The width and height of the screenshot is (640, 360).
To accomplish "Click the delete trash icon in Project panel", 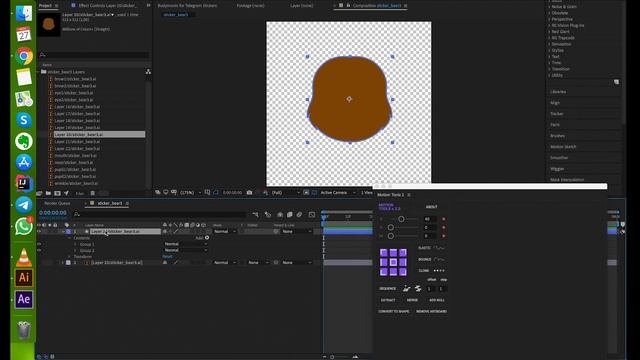I will pyautogui.click(x=93, y=193).
